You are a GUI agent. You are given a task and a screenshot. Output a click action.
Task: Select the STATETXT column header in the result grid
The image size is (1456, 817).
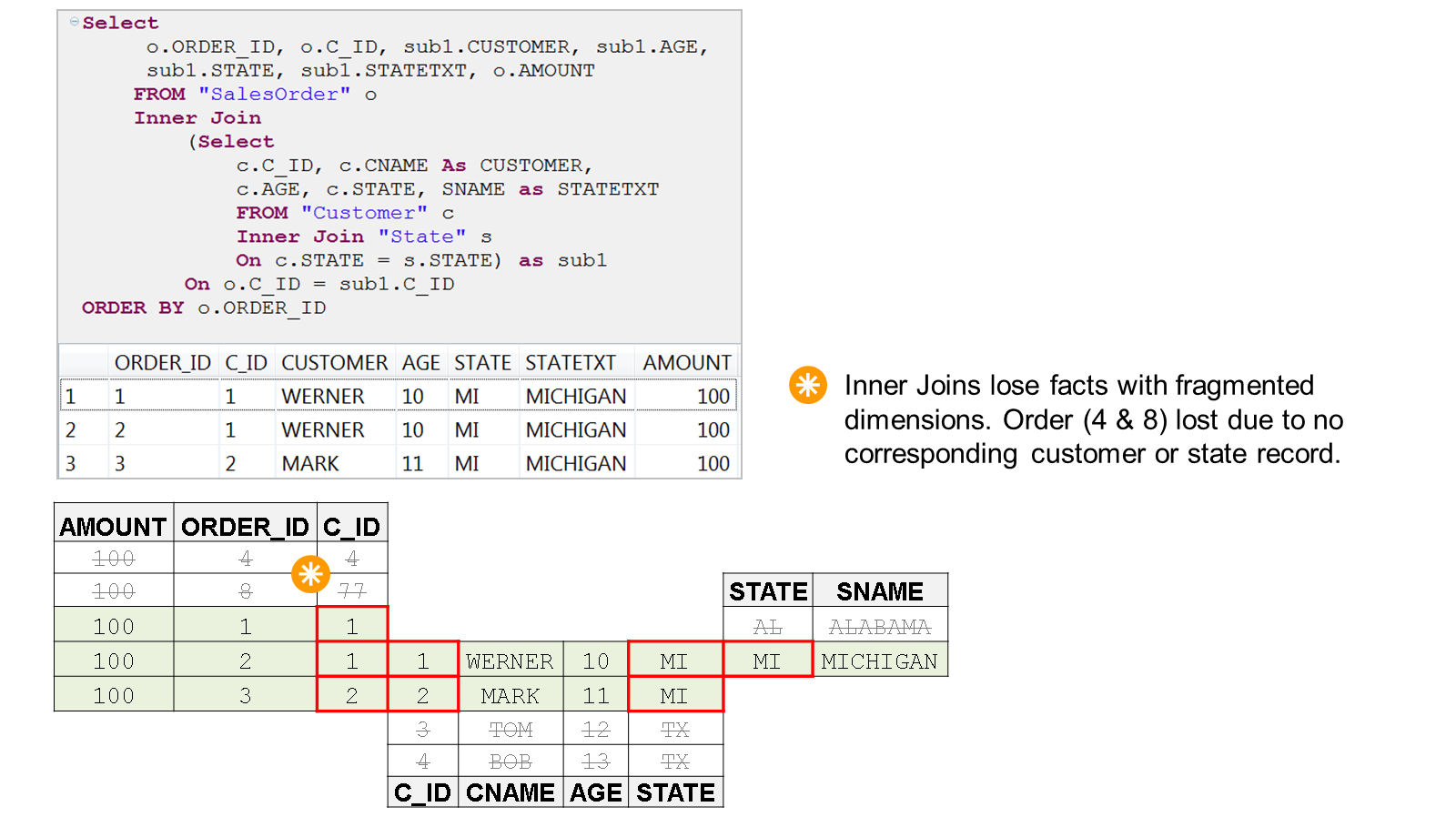coord(571,363)
